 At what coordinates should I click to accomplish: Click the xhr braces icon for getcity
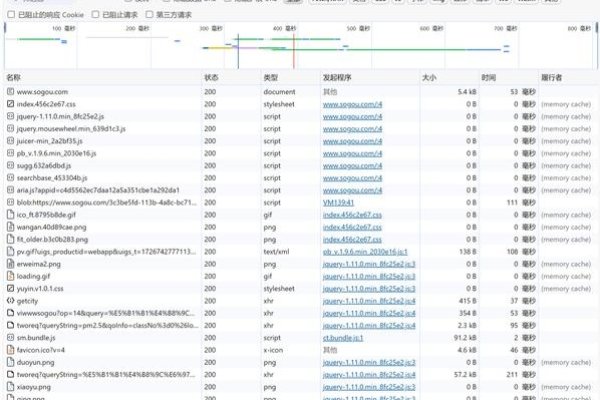pyautogui.click(x=10, y=301)
